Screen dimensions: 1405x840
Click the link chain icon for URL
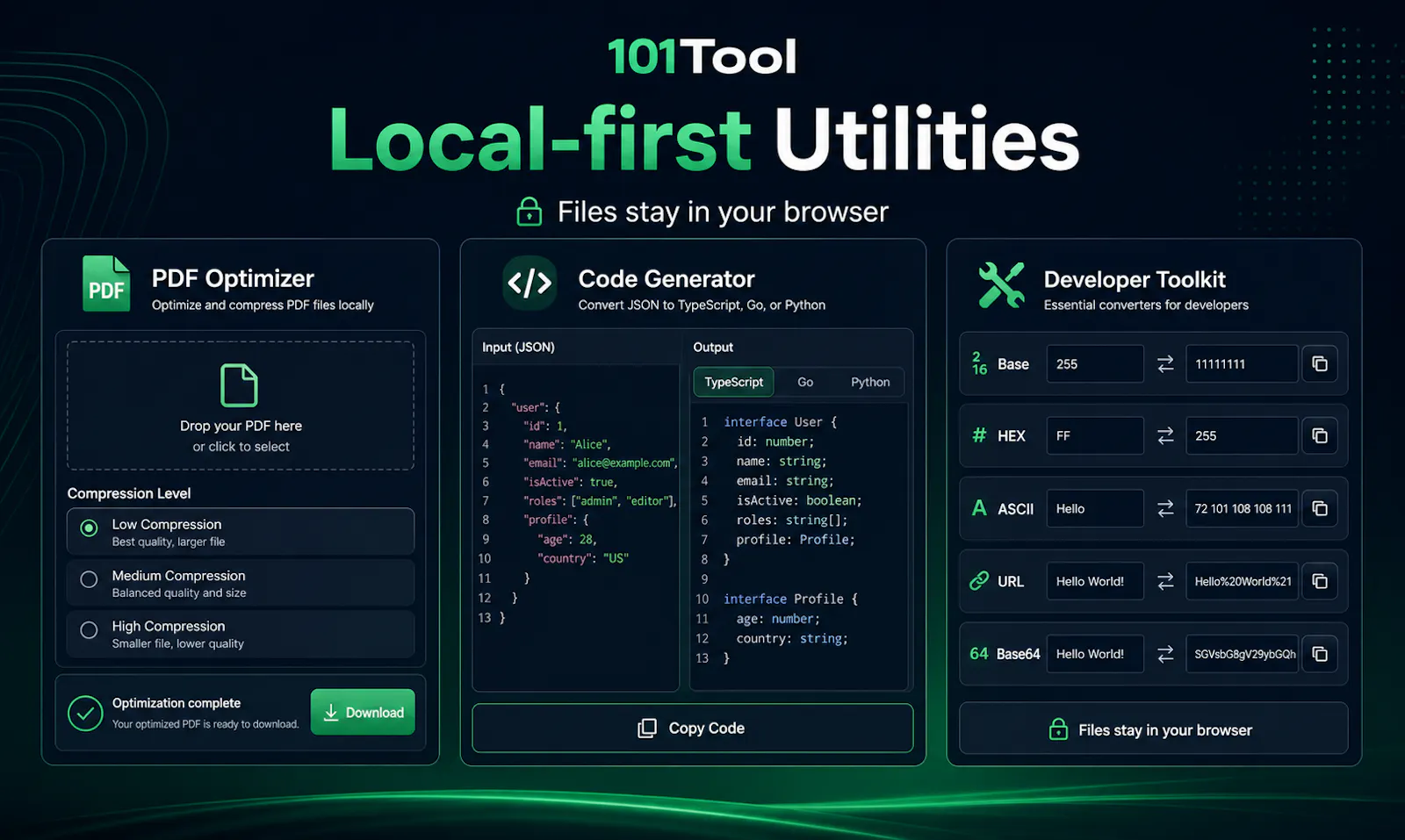[x=979, y=581]
